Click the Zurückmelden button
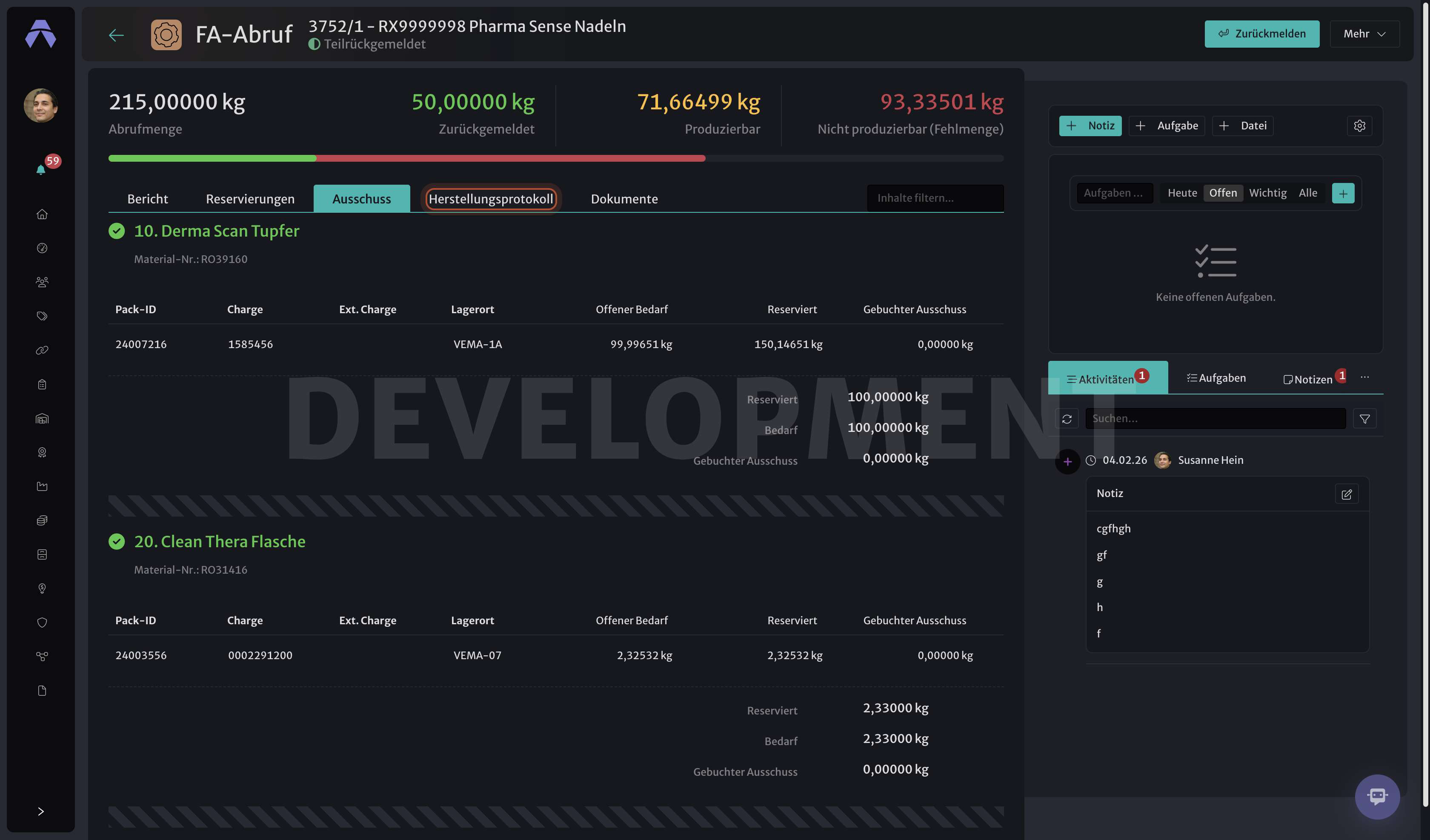The image size is (1430, 840). click(x=1262, y=34)
